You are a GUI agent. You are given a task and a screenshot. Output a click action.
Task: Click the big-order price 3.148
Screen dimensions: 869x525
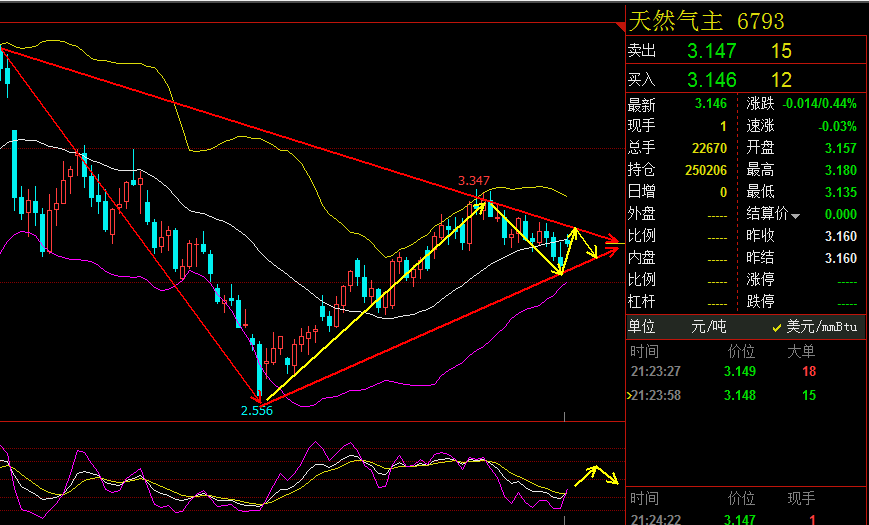[739, 395]
